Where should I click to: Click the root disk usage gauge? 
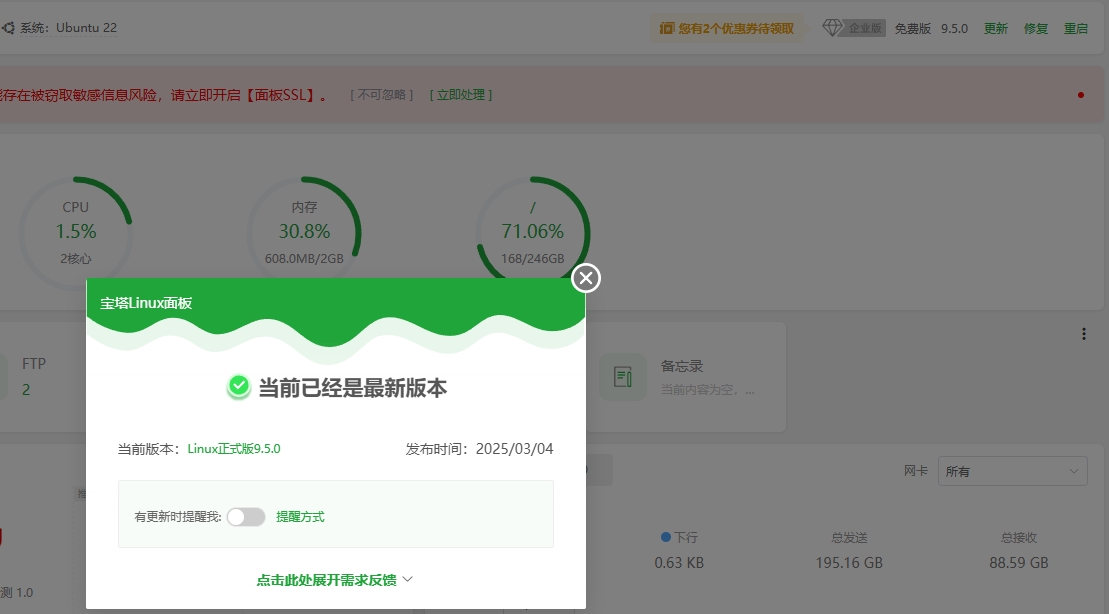click(x=533, y=233)
